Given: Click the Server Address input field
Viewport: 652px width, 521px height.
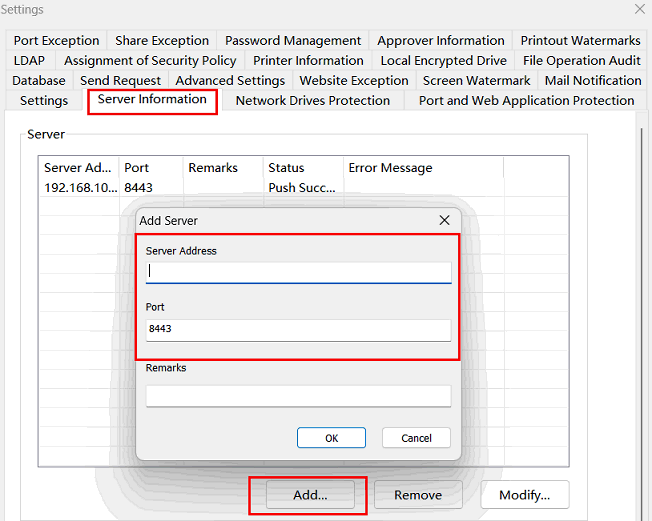Looking at the screenshot, I should [x=298, y=272].
